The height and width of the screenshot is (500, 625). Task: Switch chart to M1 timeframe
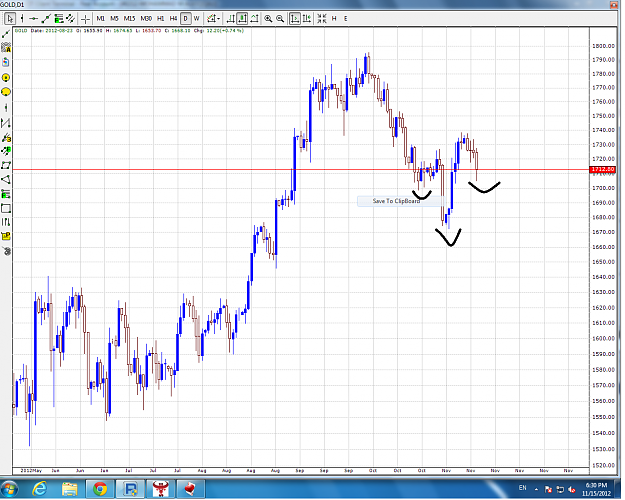pos(100,19)
